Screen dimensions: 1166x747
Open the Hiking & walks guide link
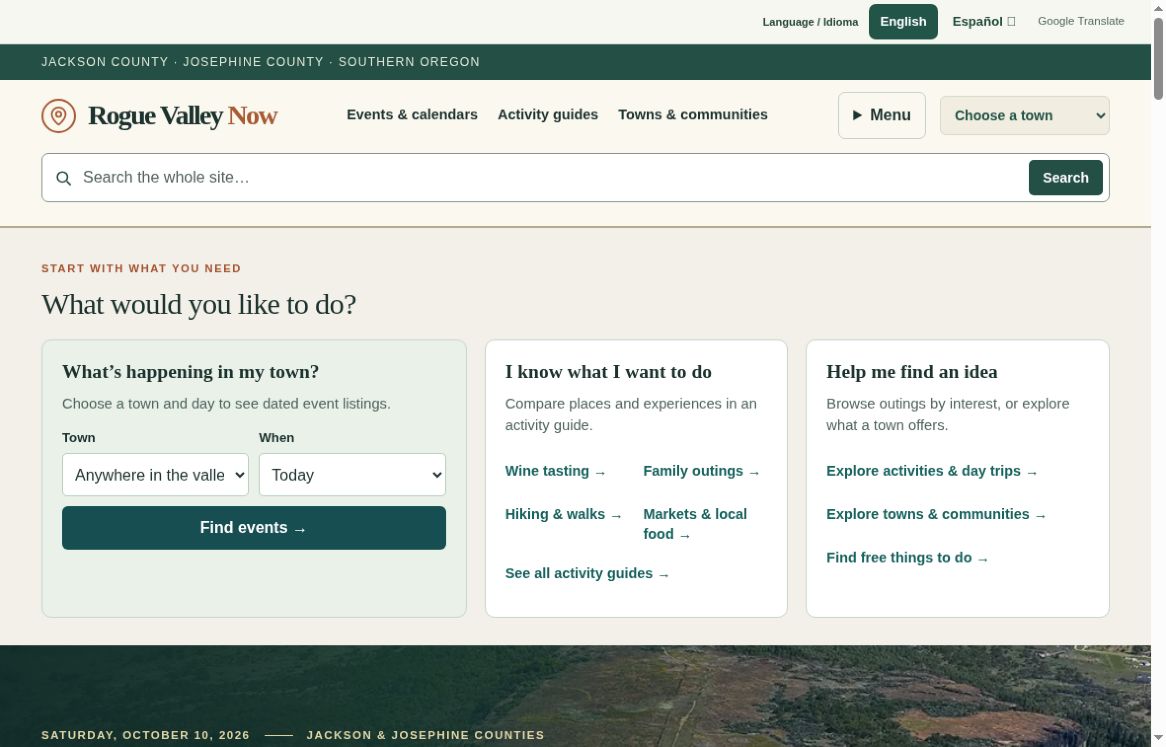[563, 514]
